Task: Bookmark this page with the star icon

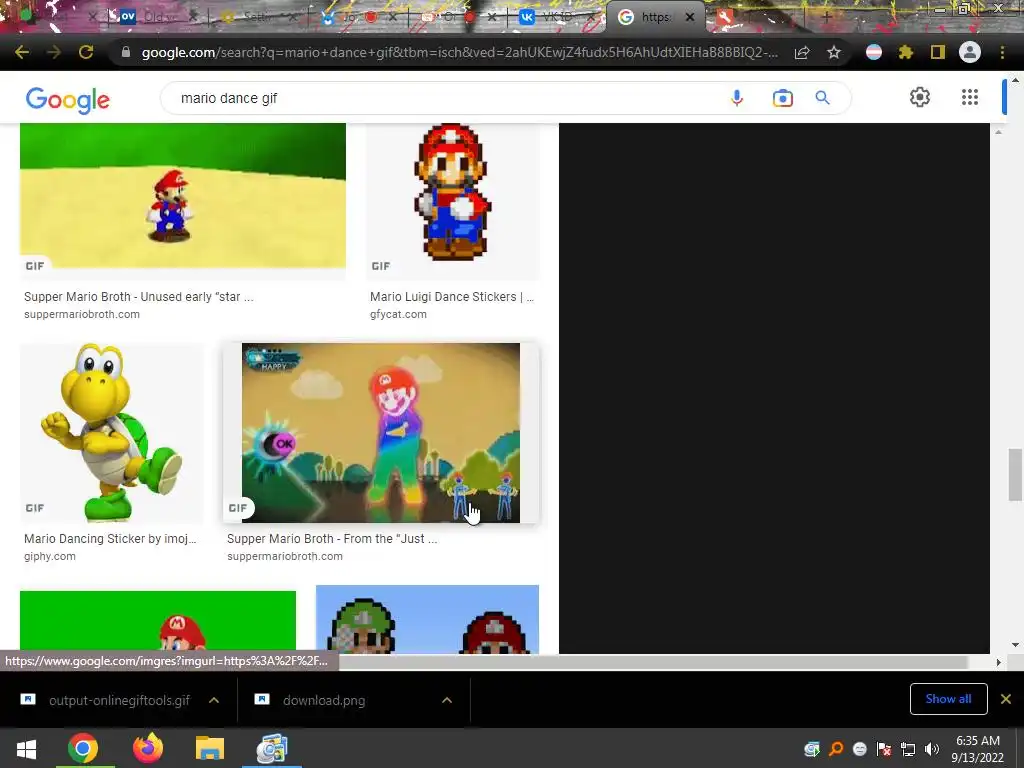Action: coord(834,52)
